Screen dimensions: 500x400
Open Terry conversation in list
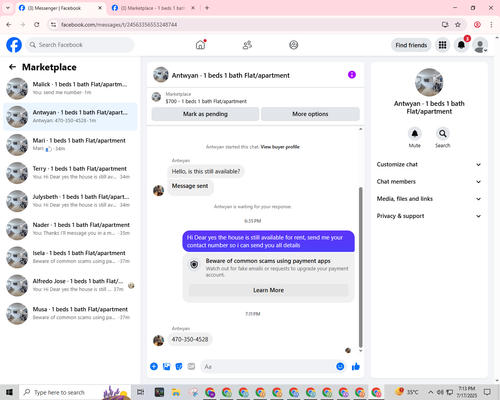tap(70, 173)
